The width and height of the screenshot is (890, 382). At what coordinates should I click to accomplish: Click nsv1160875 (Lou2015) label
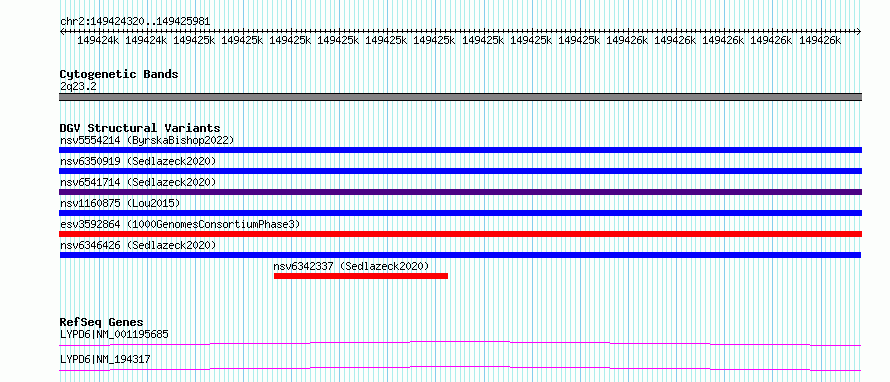click(120, 203)
